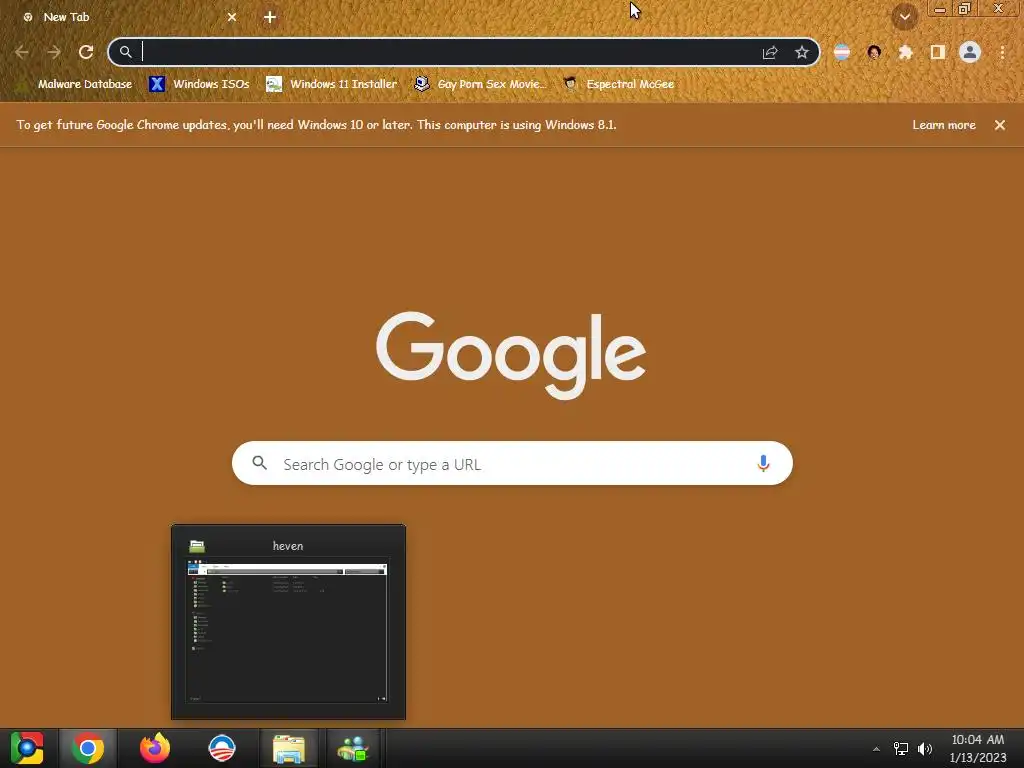The image size is (1024, 768).
Task: Start voice search with microphone icon
Action: (x=763, y=464)
